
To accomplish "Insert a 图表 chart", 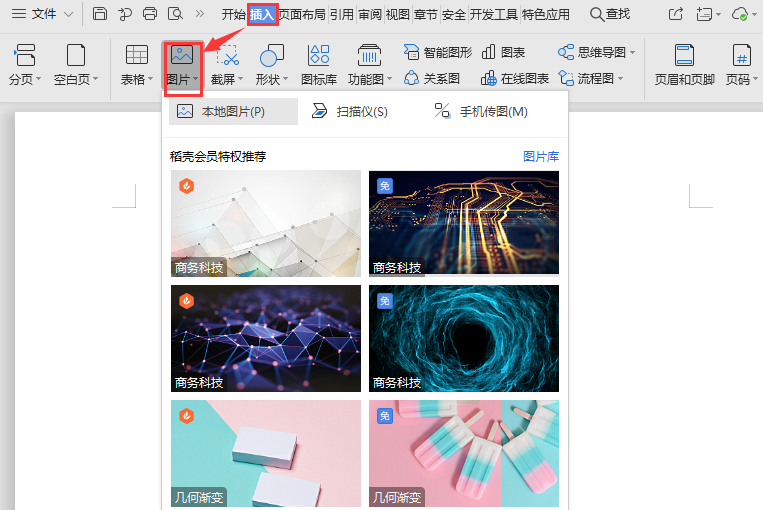I will (503, 52).
